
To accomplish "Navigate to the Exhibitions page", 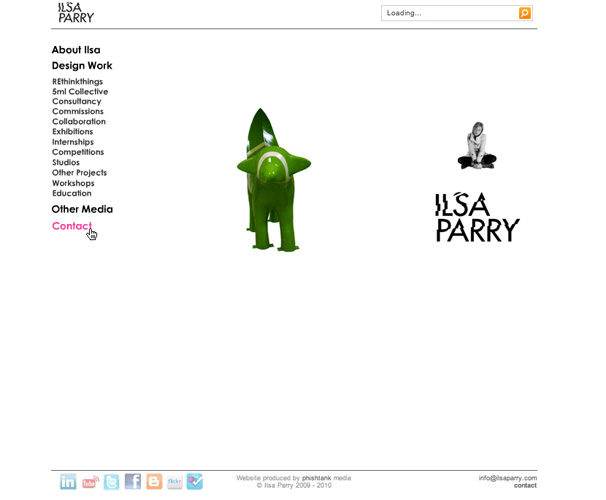I will point(72,132).
